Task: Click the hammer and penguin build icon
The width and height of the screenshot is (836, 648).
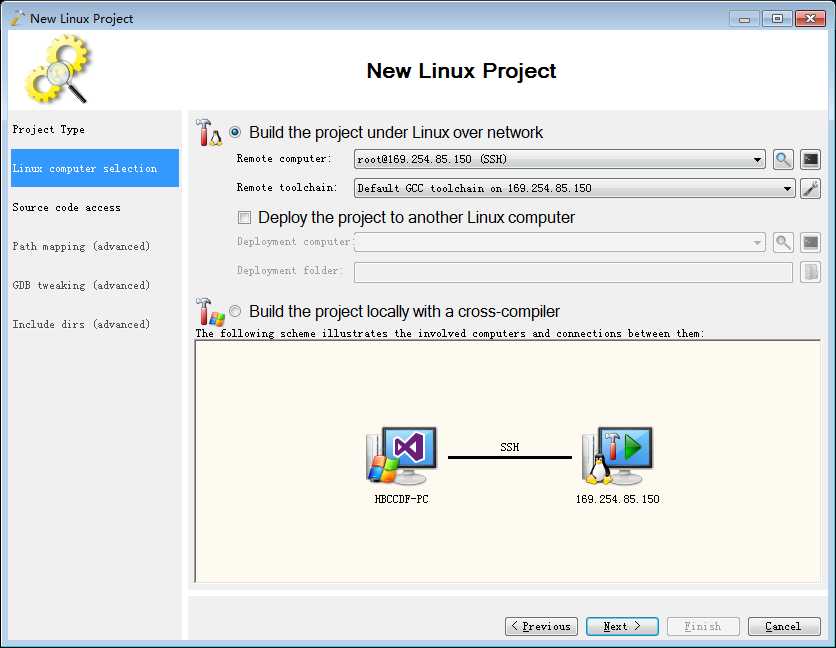Action: (x=208, y=132)
